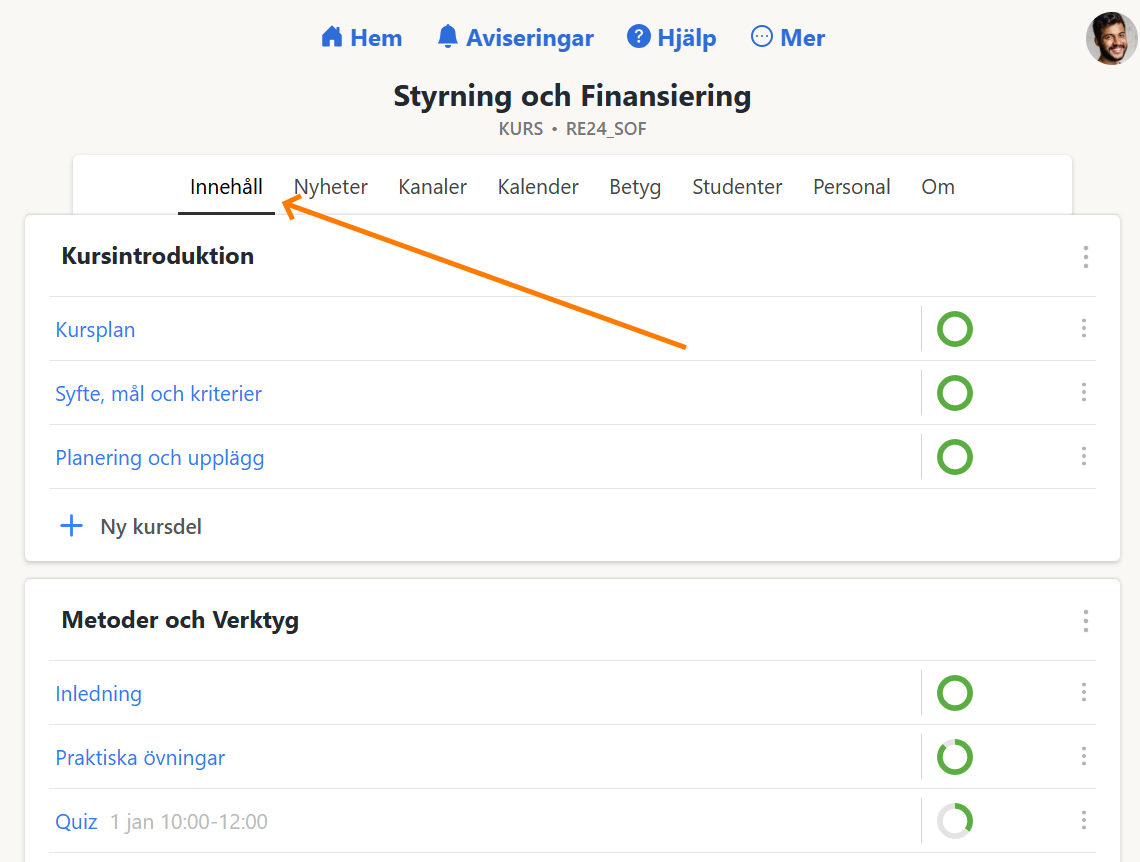Open options menu for Kursintroduktion section
1140x862 pixels.
point(1085,257)
